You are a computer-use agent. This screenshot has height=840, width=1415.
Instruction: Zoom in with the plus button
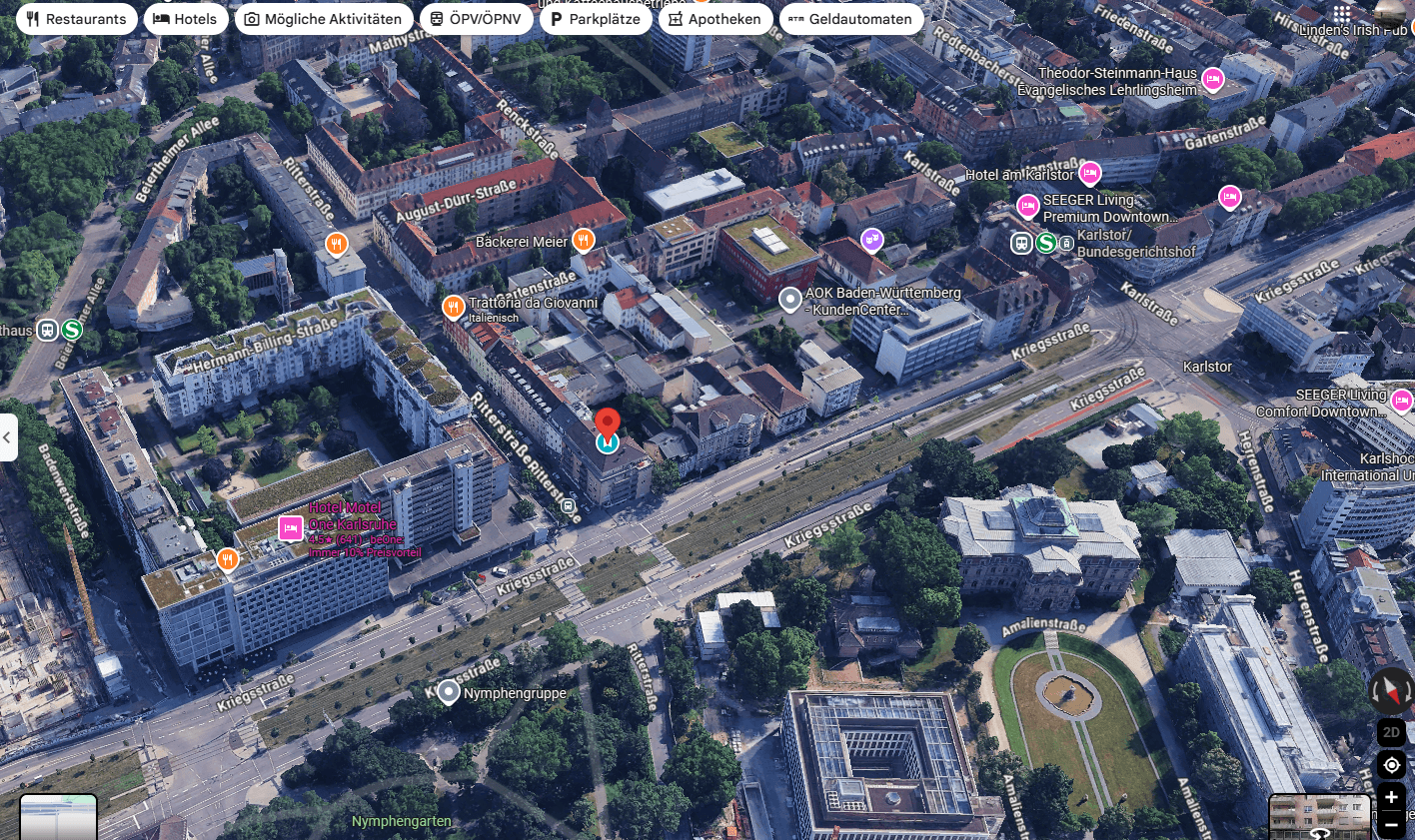(x=1391, y=797)
